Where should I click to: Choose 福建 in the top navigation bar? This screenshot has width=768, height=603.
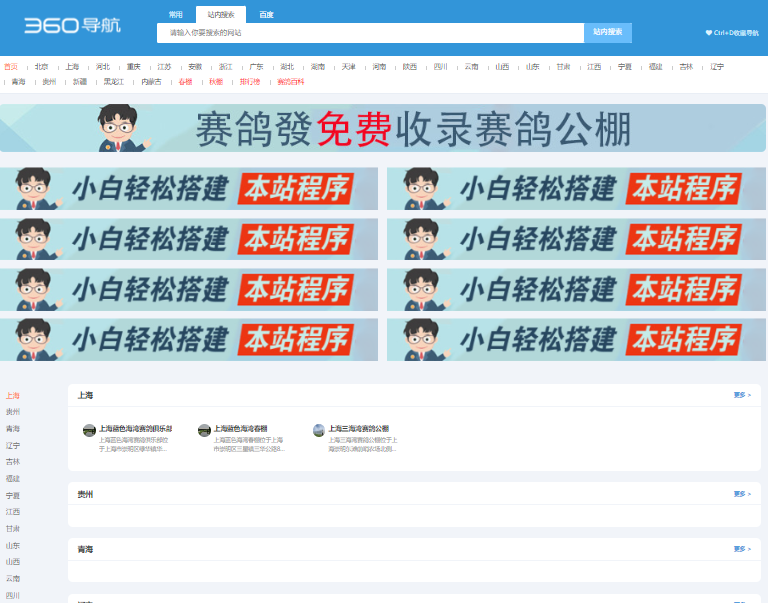[x=656, y=67]
